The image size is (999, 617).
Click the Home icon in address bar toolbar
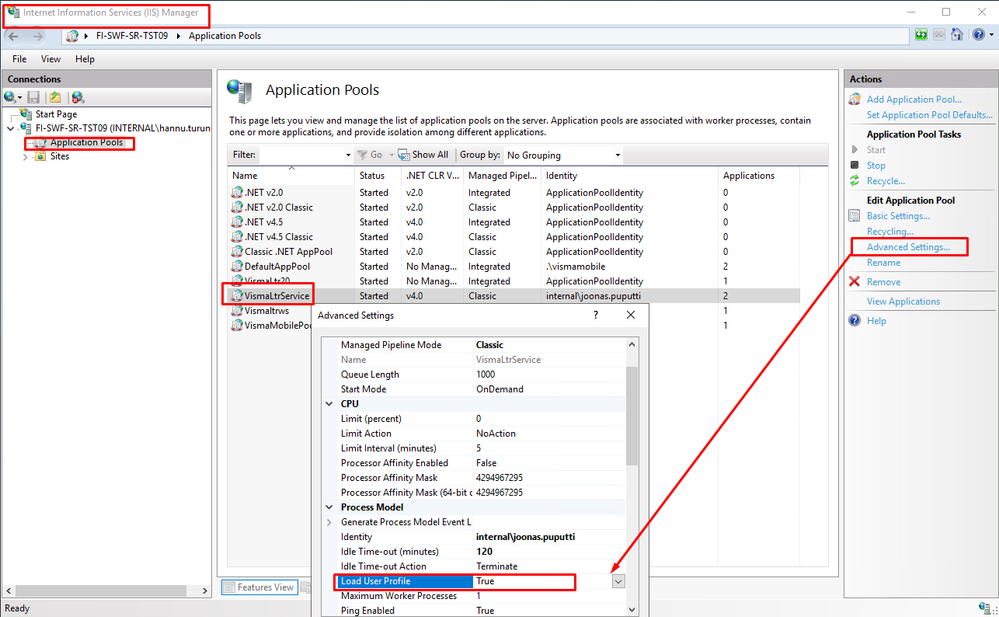tap(957, 34)
